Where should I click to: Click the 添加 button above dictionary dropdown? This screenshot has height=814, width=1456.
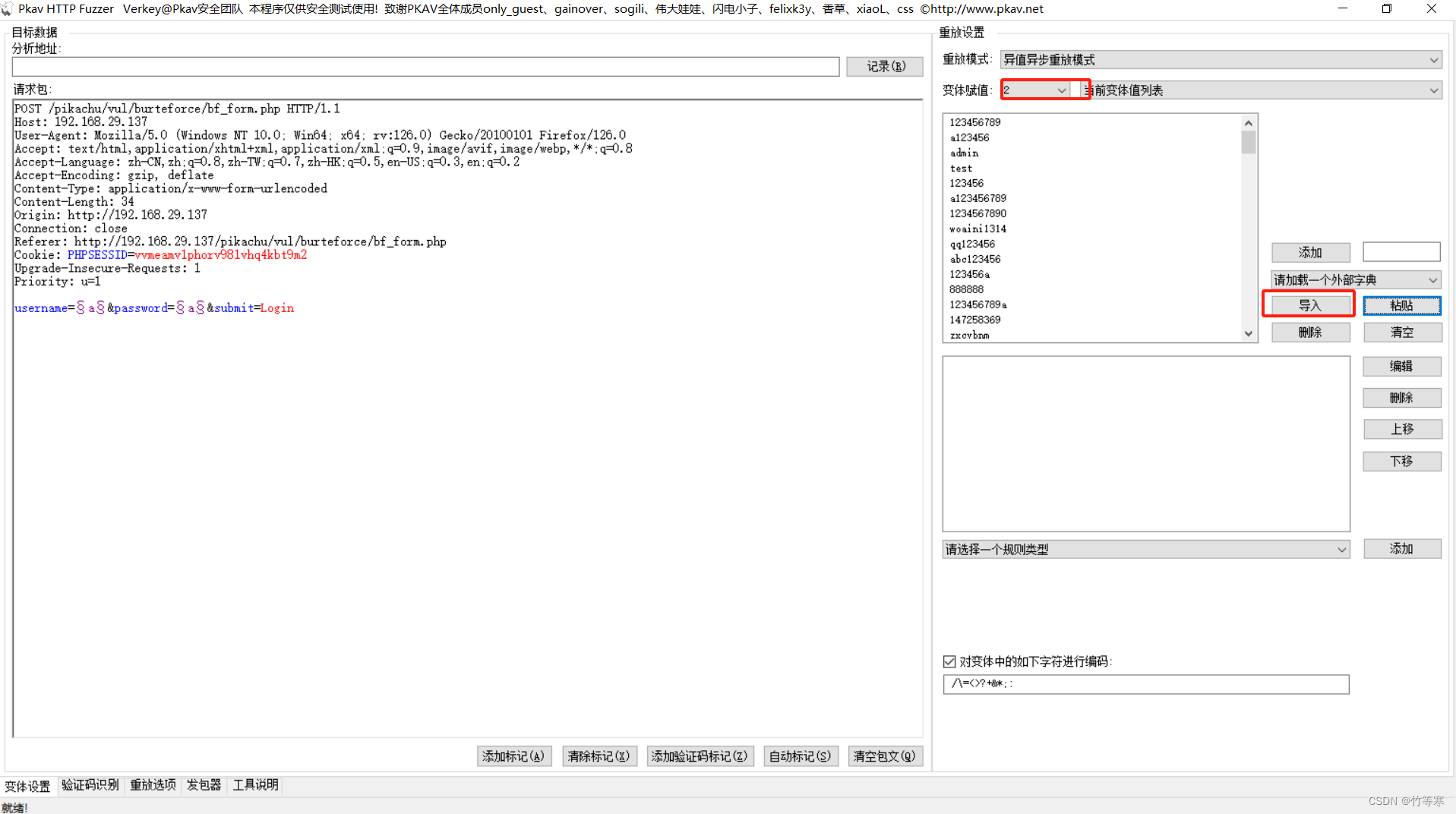pyautogui.click(x=1310, y=252)
